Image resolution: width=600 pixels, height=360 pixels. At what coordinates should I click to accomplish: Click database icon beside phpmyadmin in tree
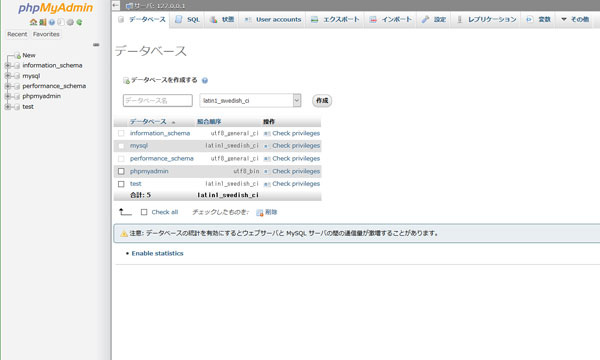(17, 96)
